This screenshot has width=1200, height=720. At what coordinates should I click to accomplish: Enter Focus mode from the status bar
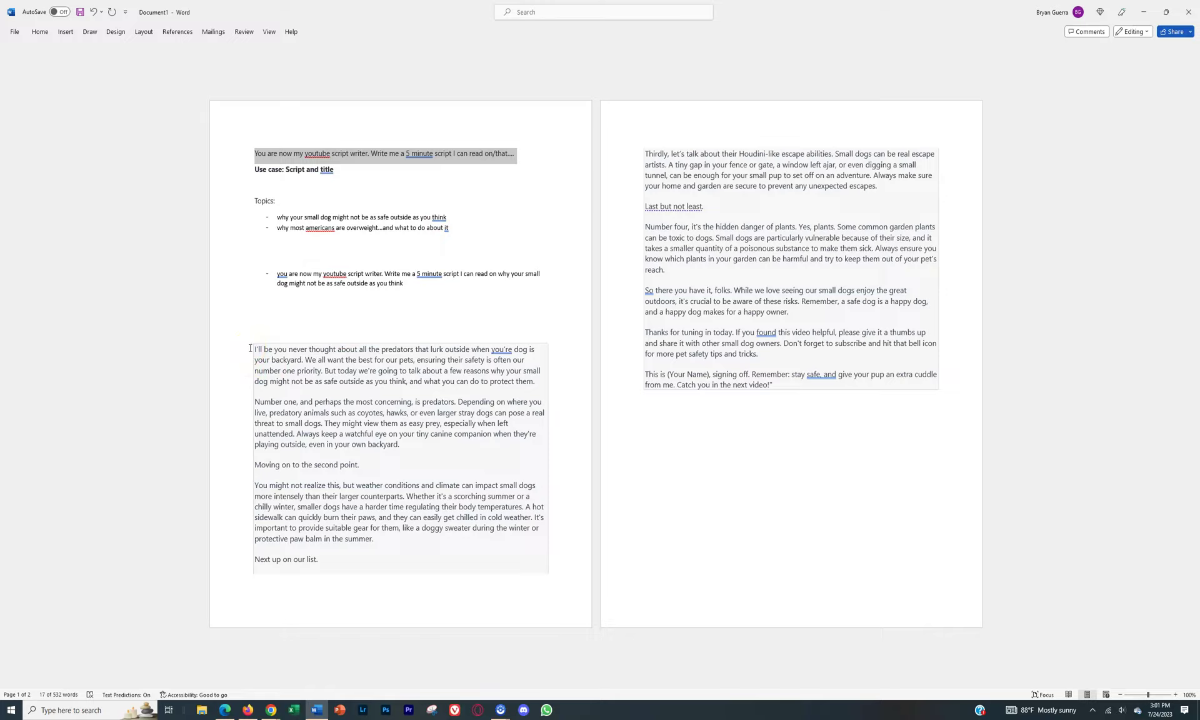1041,694
